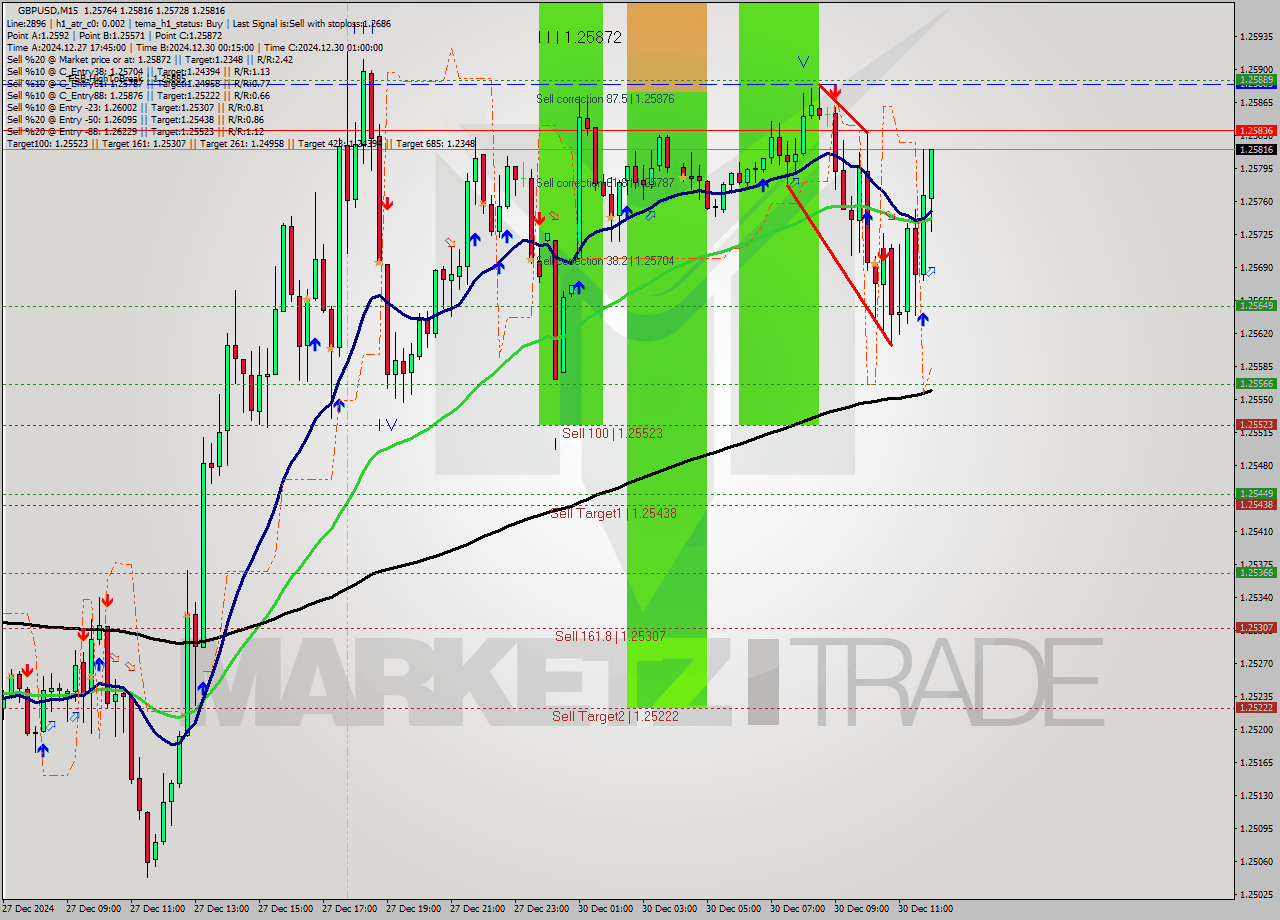
Task: Click the black 1.25816 current price tag
Action: [1256, 149]
